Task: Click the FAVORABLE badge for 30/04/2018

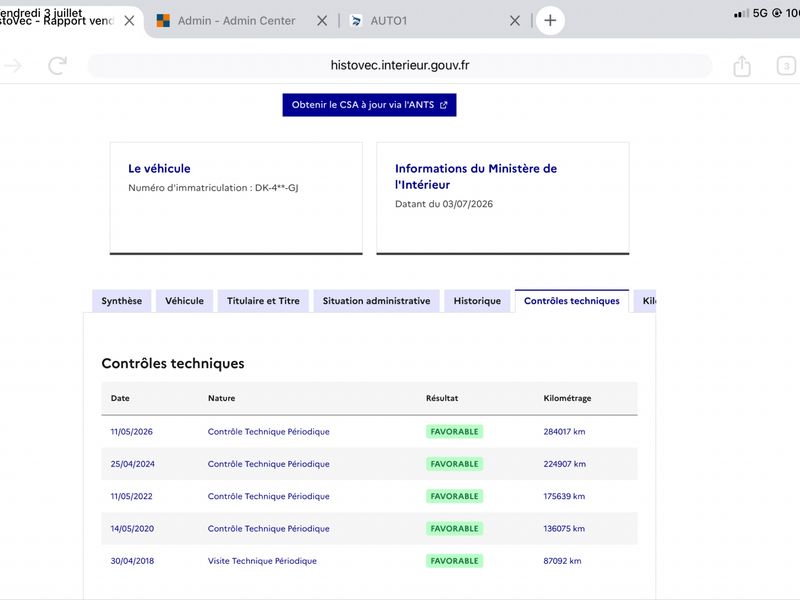Action: click(455, 561)
